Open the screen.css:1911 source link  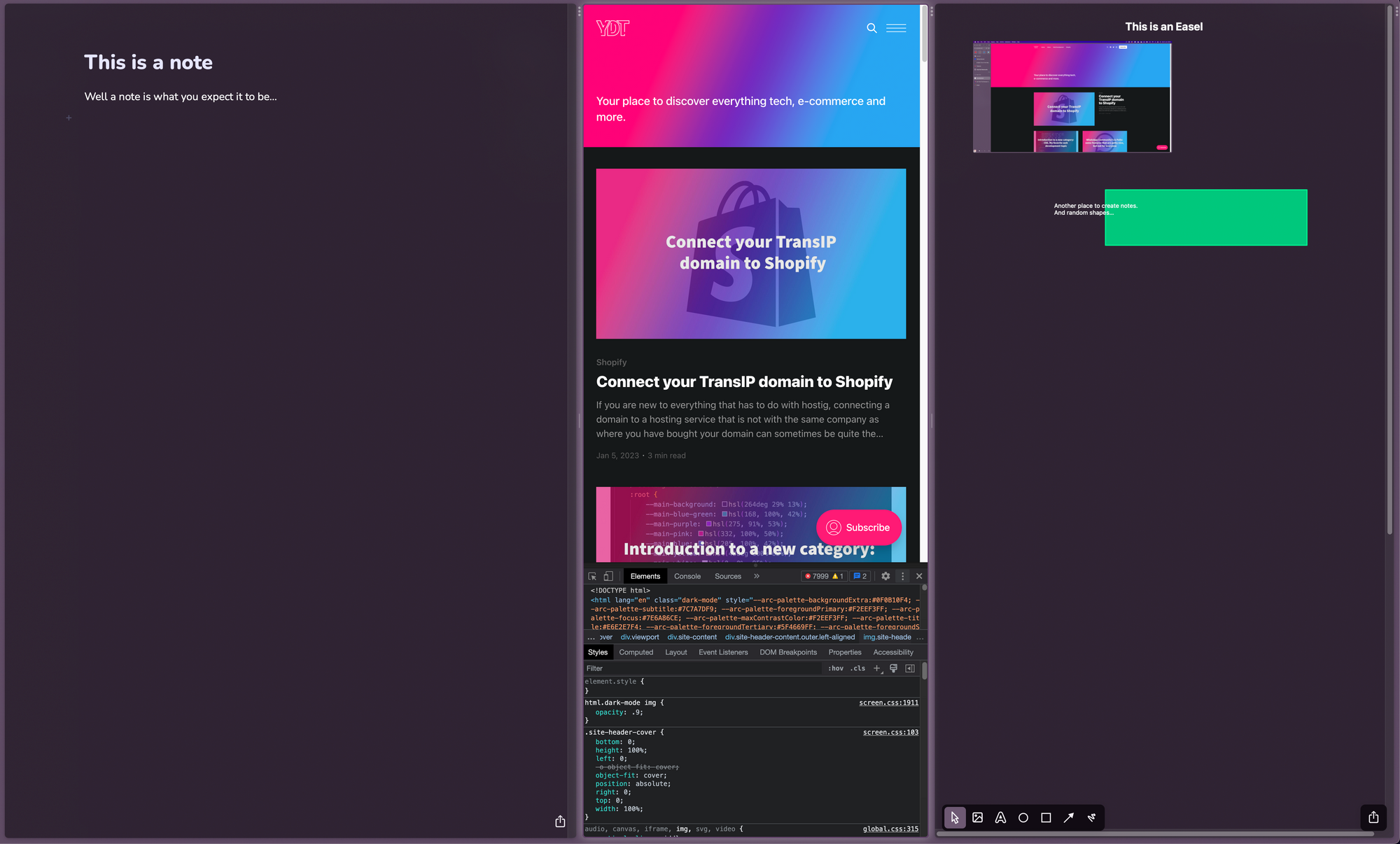coord(889,703)
